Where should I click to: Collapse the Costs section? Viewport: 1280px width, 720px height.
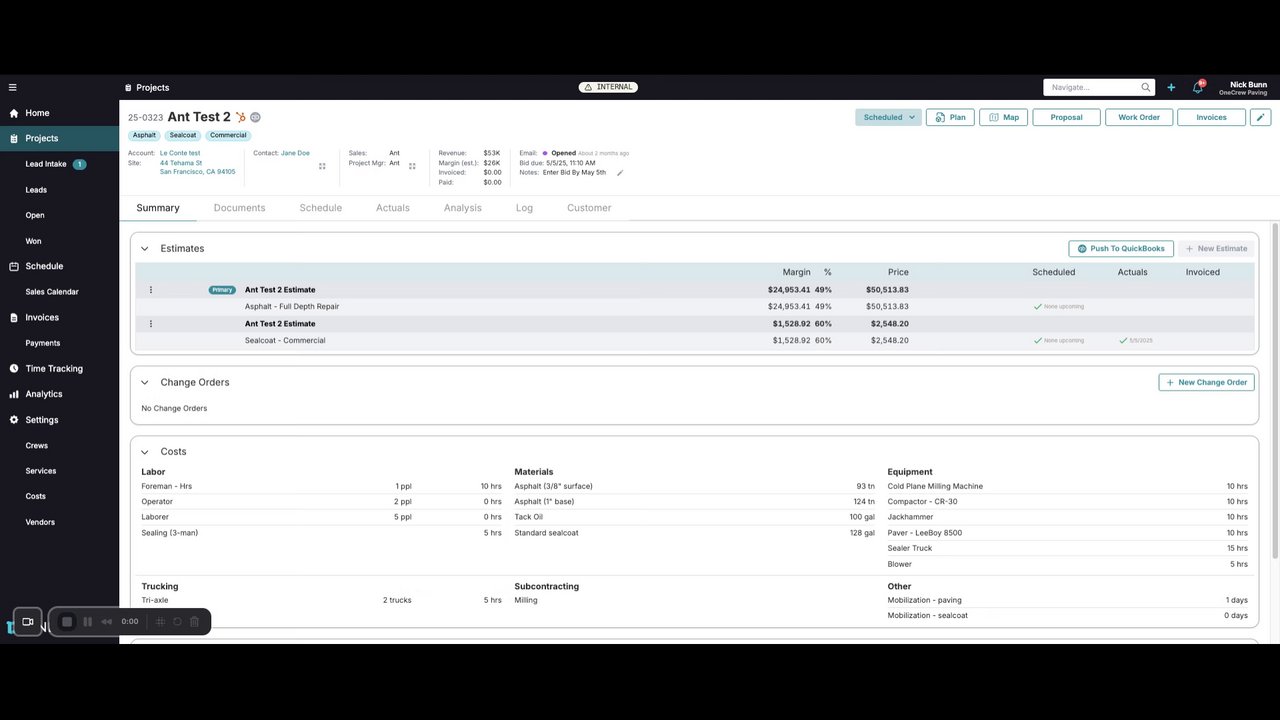tap(144, 452)
